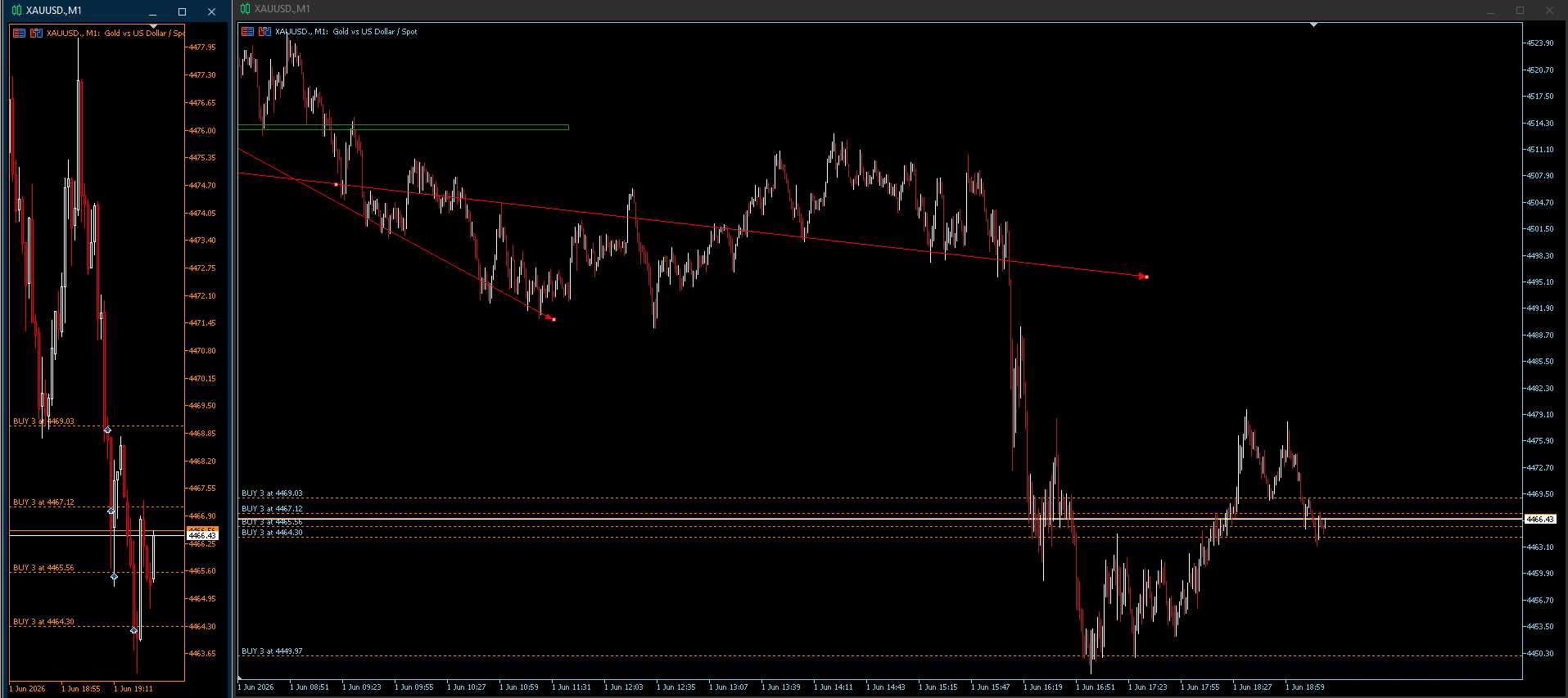Select the BUY 3 at 4449.97 label in the right chart

coord(272,651)
